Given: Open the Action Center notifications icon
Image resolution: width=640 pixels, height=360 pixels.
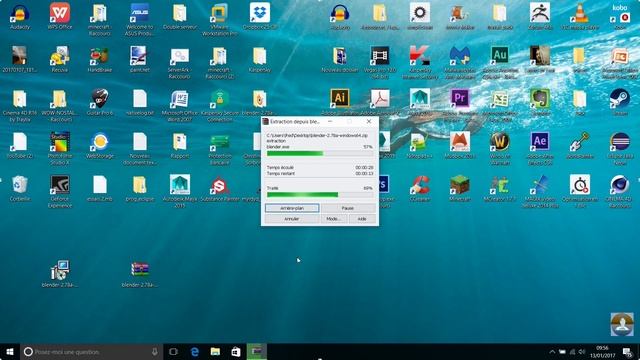Looking at the screenshot, I should pos(627,352).
